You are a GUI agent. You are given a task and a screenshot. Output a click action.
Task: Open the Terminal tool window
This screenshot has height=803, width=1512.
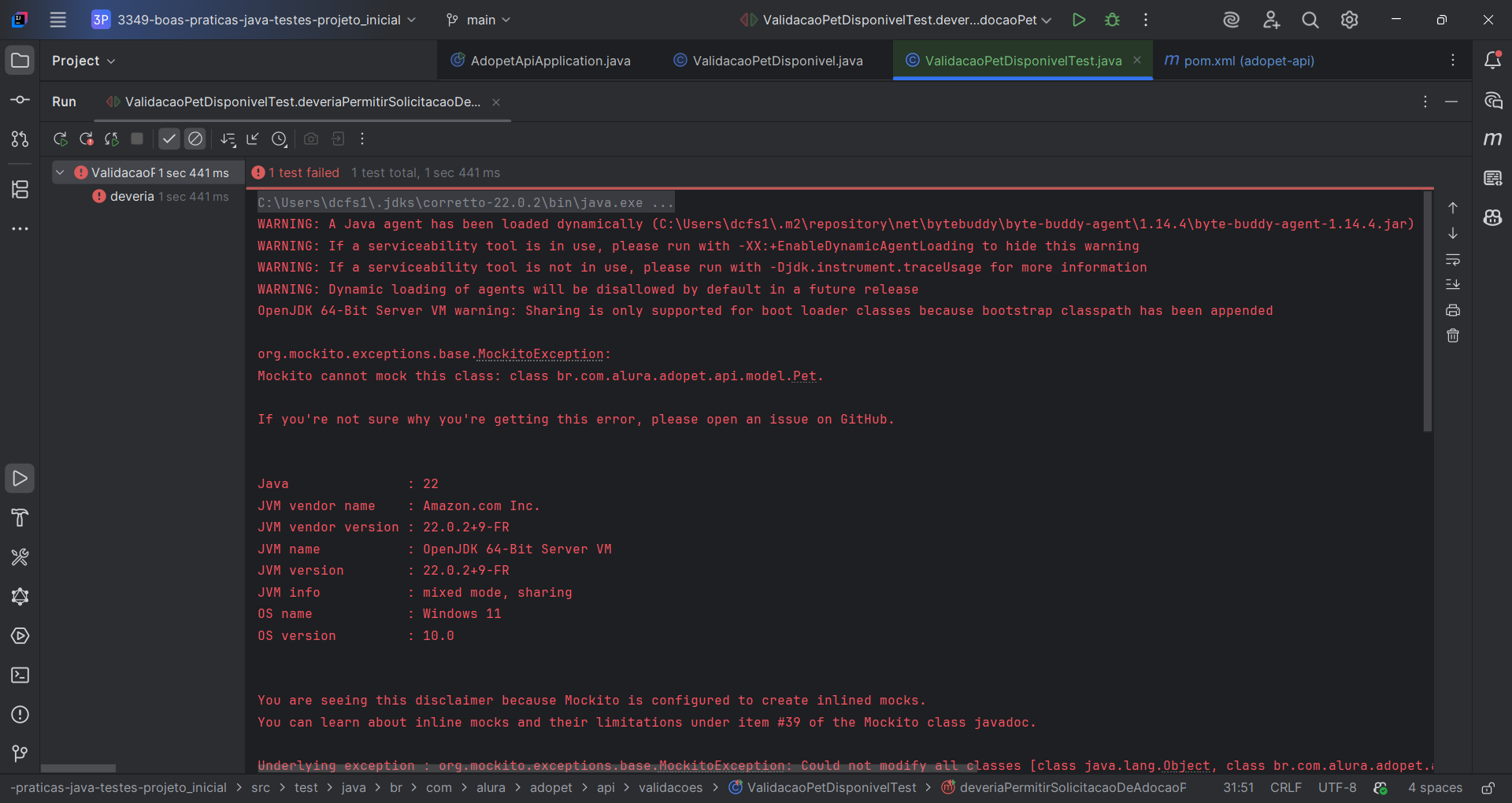click(x=20, y=675)
